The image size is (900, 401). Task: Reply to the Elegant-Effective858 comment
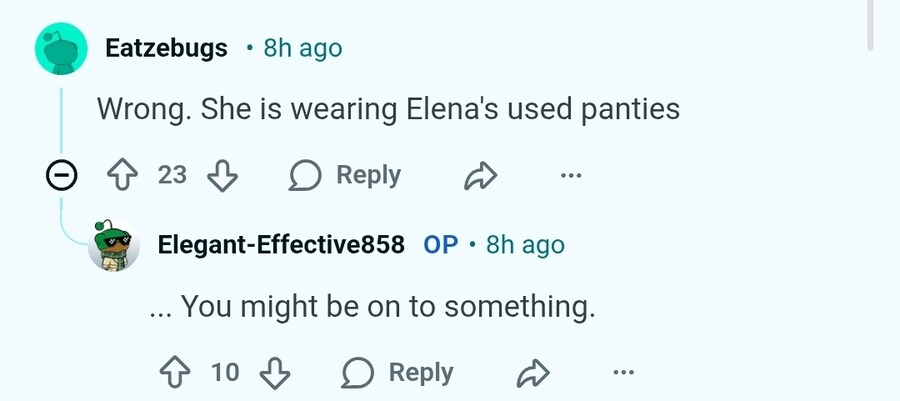pos(398,373)
